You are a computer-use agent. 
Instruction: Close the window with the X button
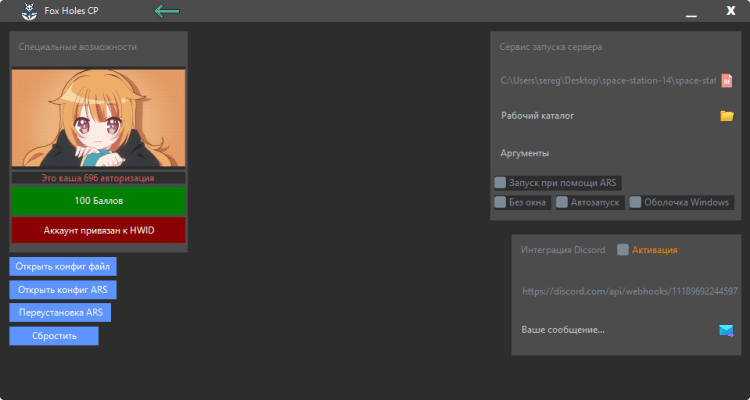(x=730, y=11)
